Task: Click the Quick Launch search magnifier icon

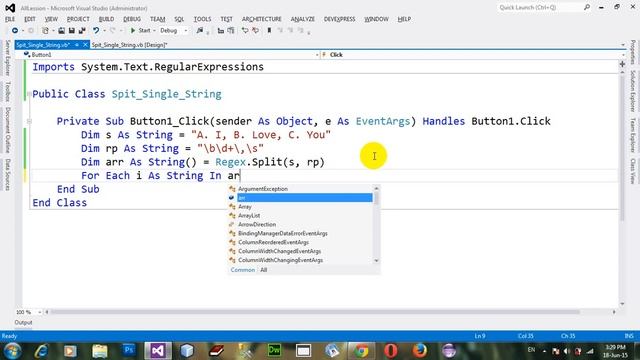Action: click(x=587, y=7)
